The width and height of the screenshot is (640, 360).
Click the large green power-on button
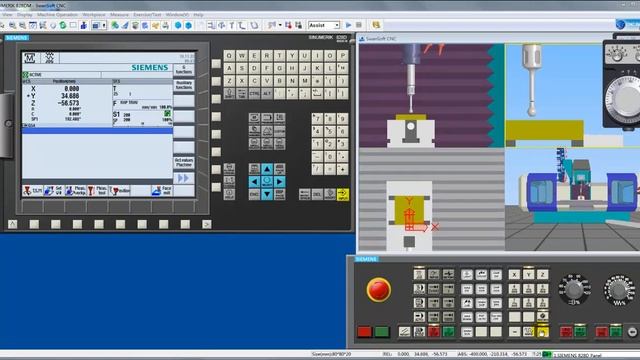pyautogui.click(x=382, y=332)
